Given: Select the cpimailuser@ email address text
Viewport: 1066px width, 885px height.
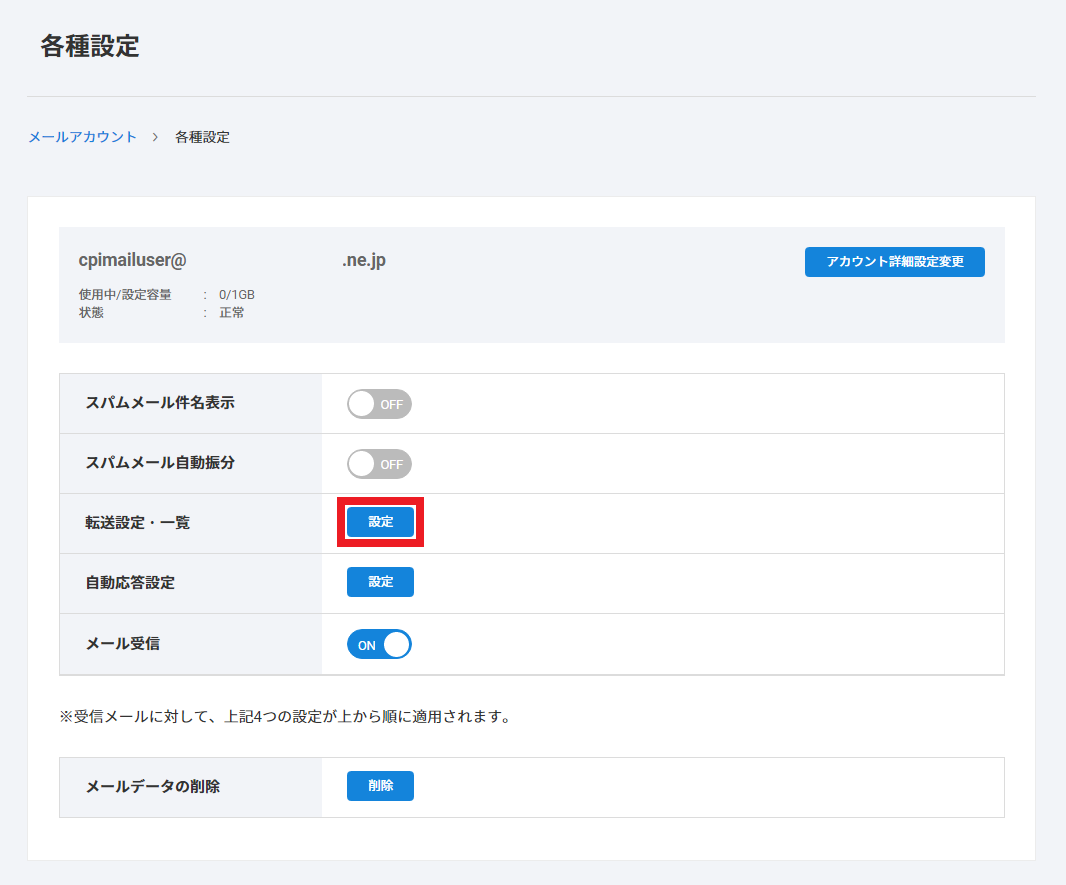Looking at the screenshot, I should click(x=133, y=260).
